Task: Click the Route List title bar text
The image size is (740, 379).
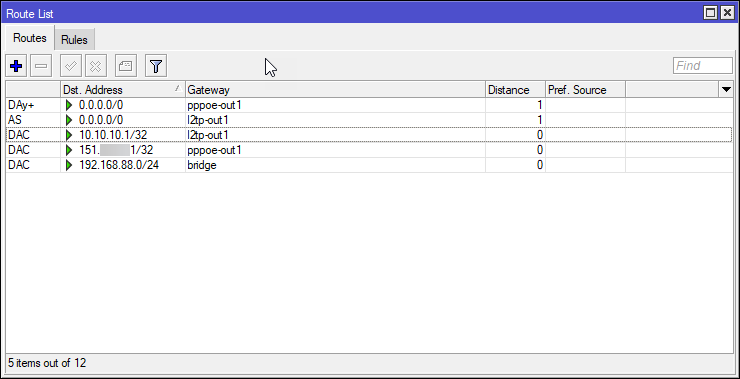Action: click(30, 13)
